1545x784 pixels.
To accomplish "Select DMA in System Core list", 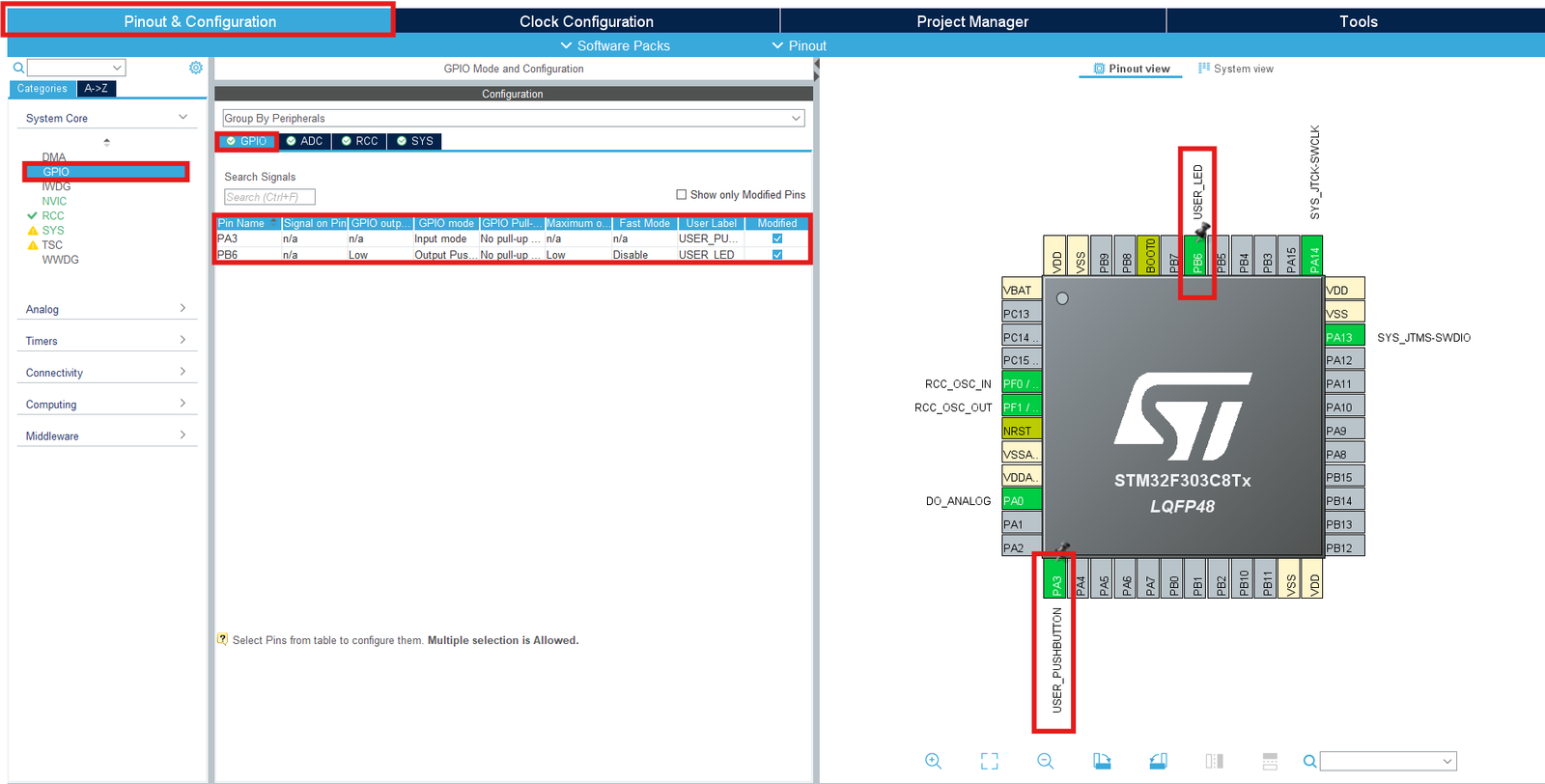I will point(54,157).
